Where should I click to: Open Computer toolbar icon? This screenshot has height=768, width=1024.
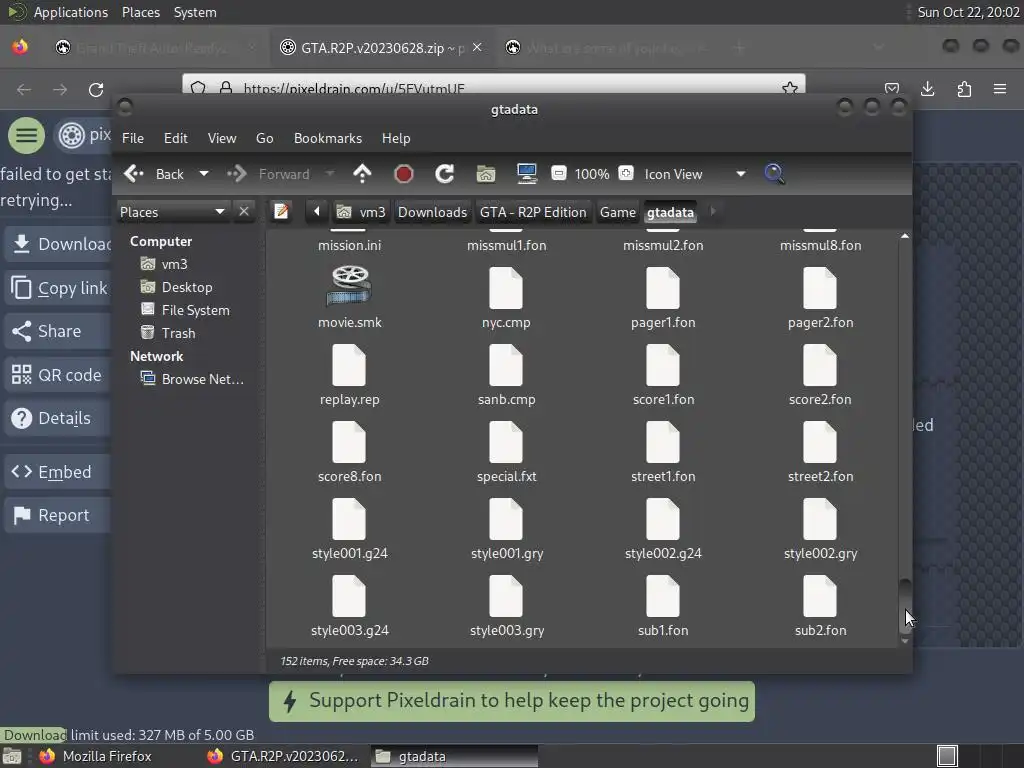tap(526, 174)
